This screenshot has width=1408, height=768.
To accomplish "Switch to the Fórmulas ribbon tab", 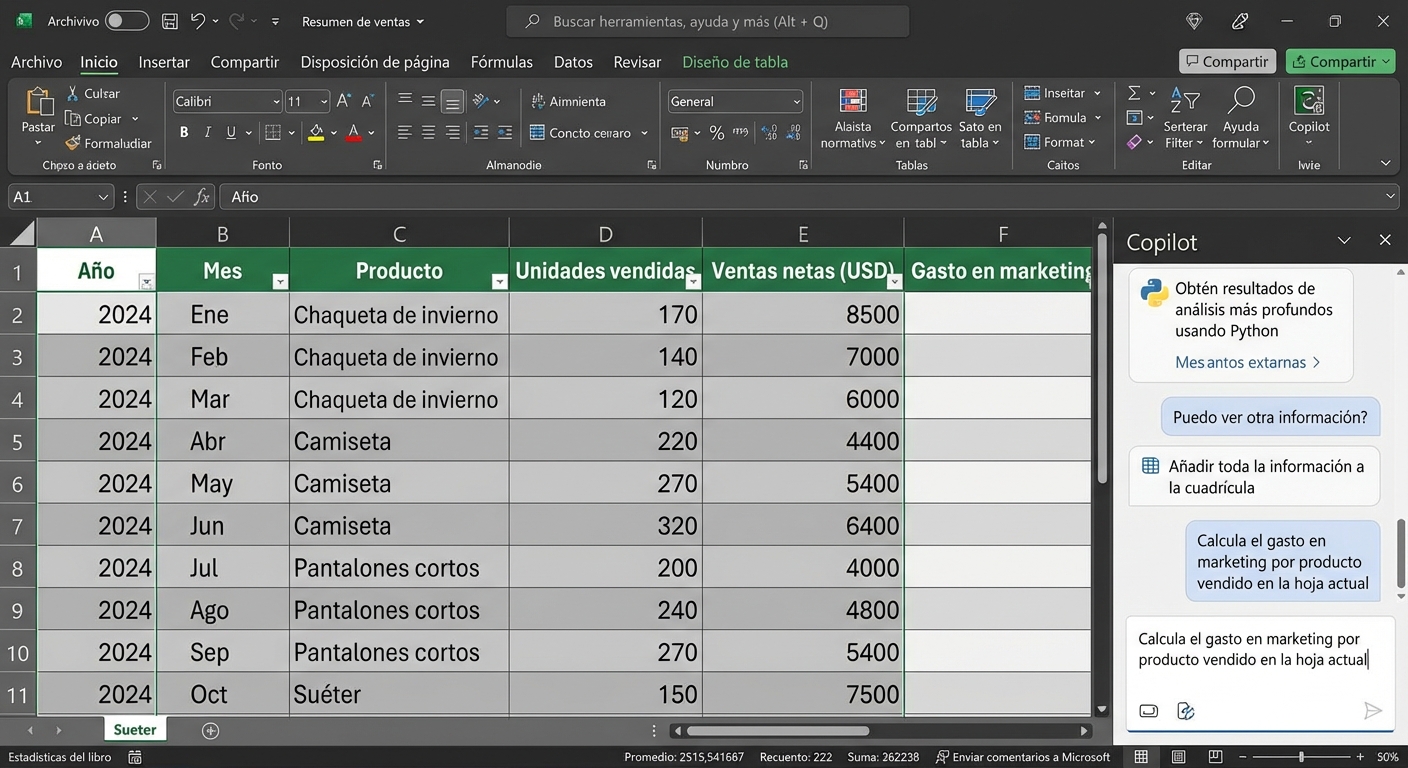I will pyautogui.click(x=501, y=61).
